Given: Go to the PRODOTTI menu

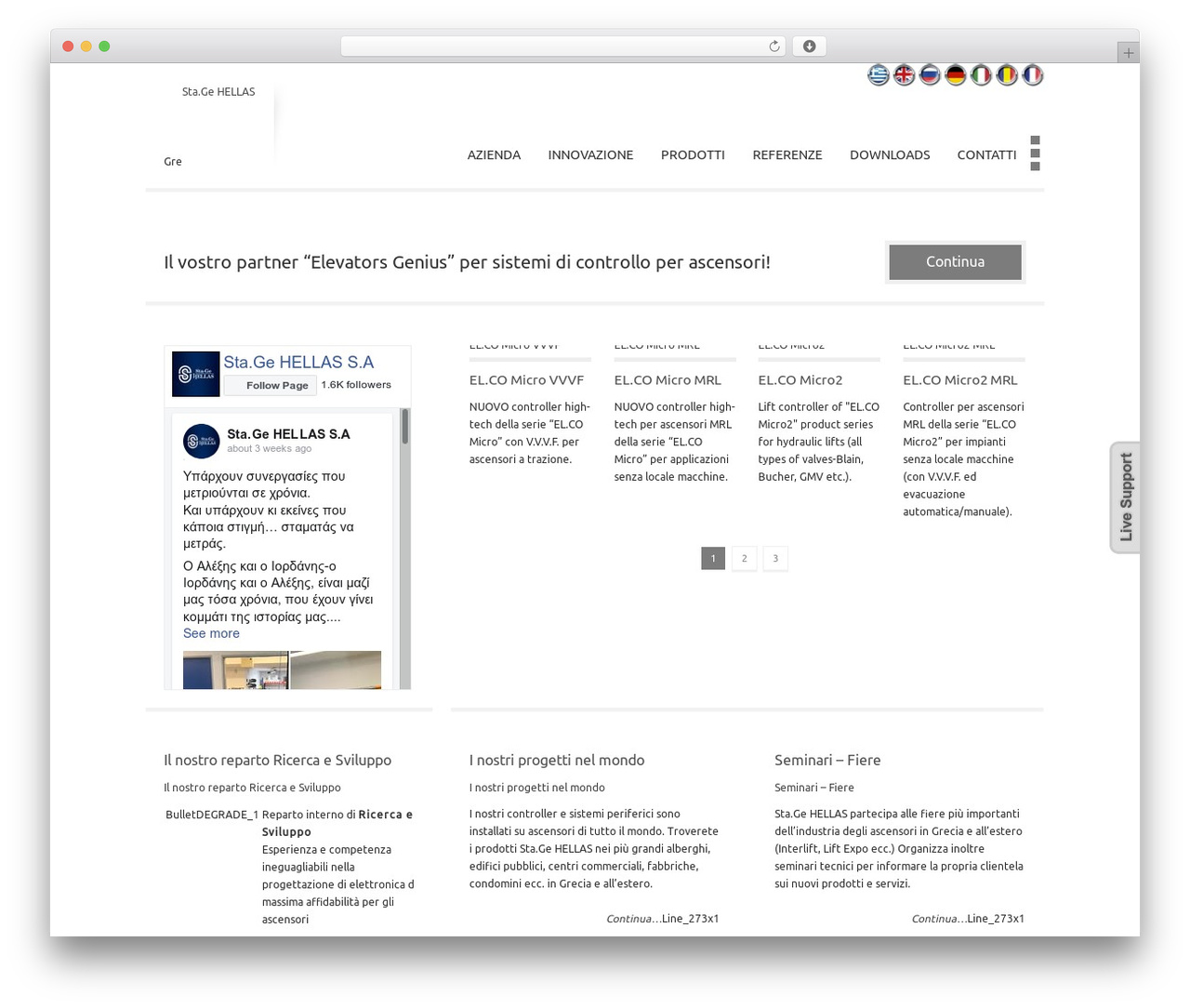Looking at the screenshot, I should coord(693,155).
